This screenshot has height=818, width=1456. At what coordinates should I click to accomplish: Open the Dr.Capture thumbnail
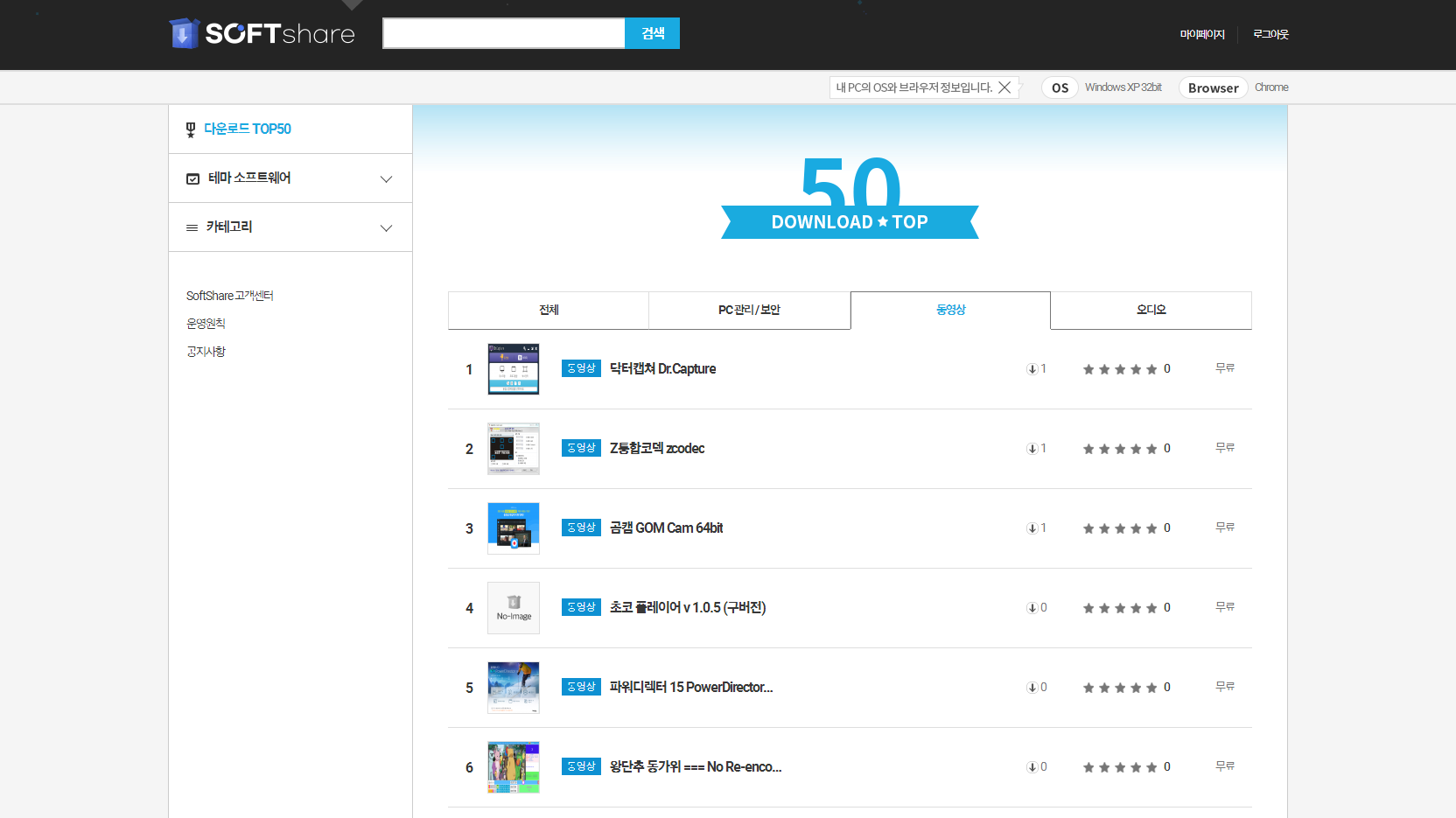514,369
